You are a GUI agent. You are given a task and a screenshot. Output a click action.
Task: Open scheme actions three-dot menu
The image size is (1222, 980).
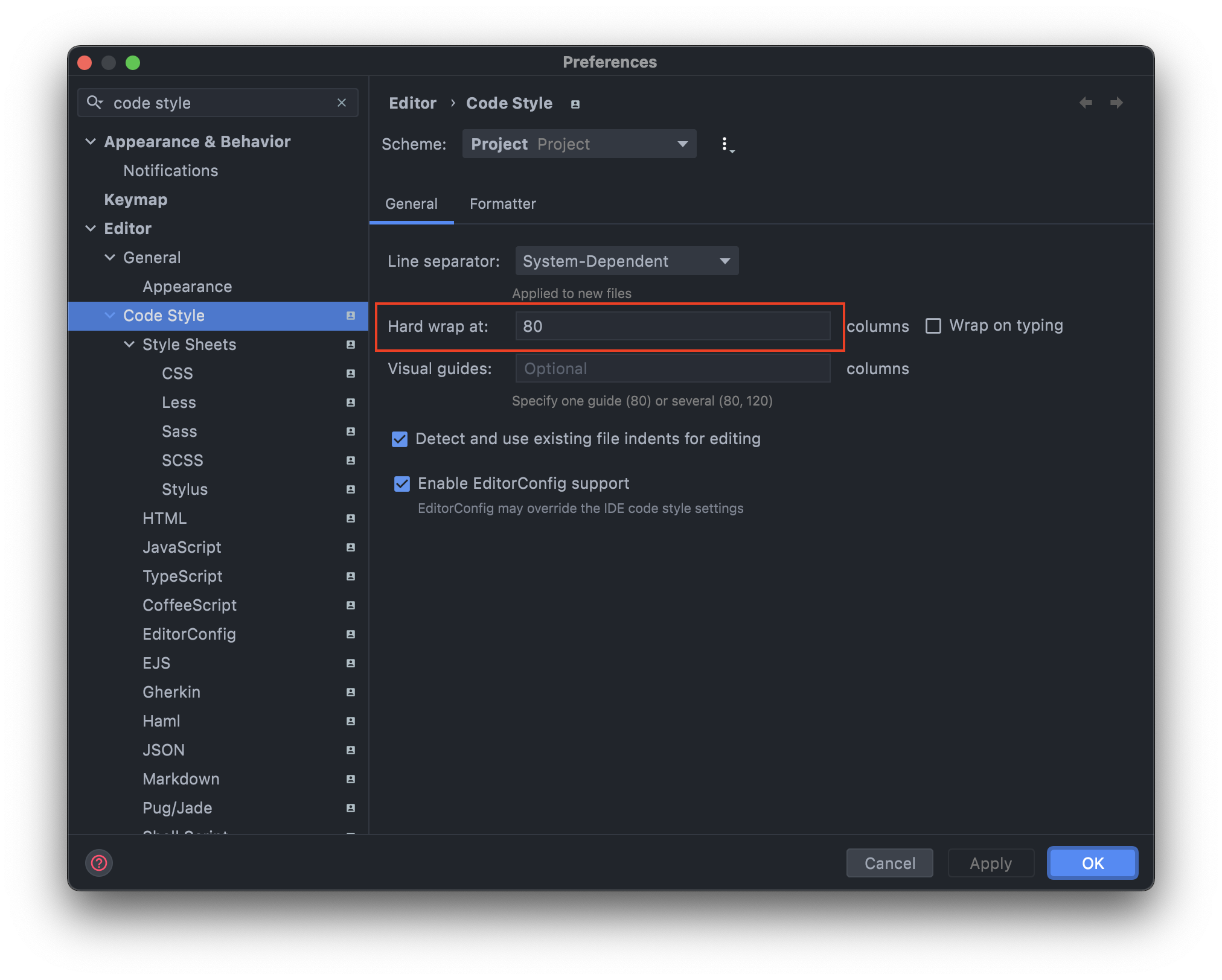(x=726, y=144)
